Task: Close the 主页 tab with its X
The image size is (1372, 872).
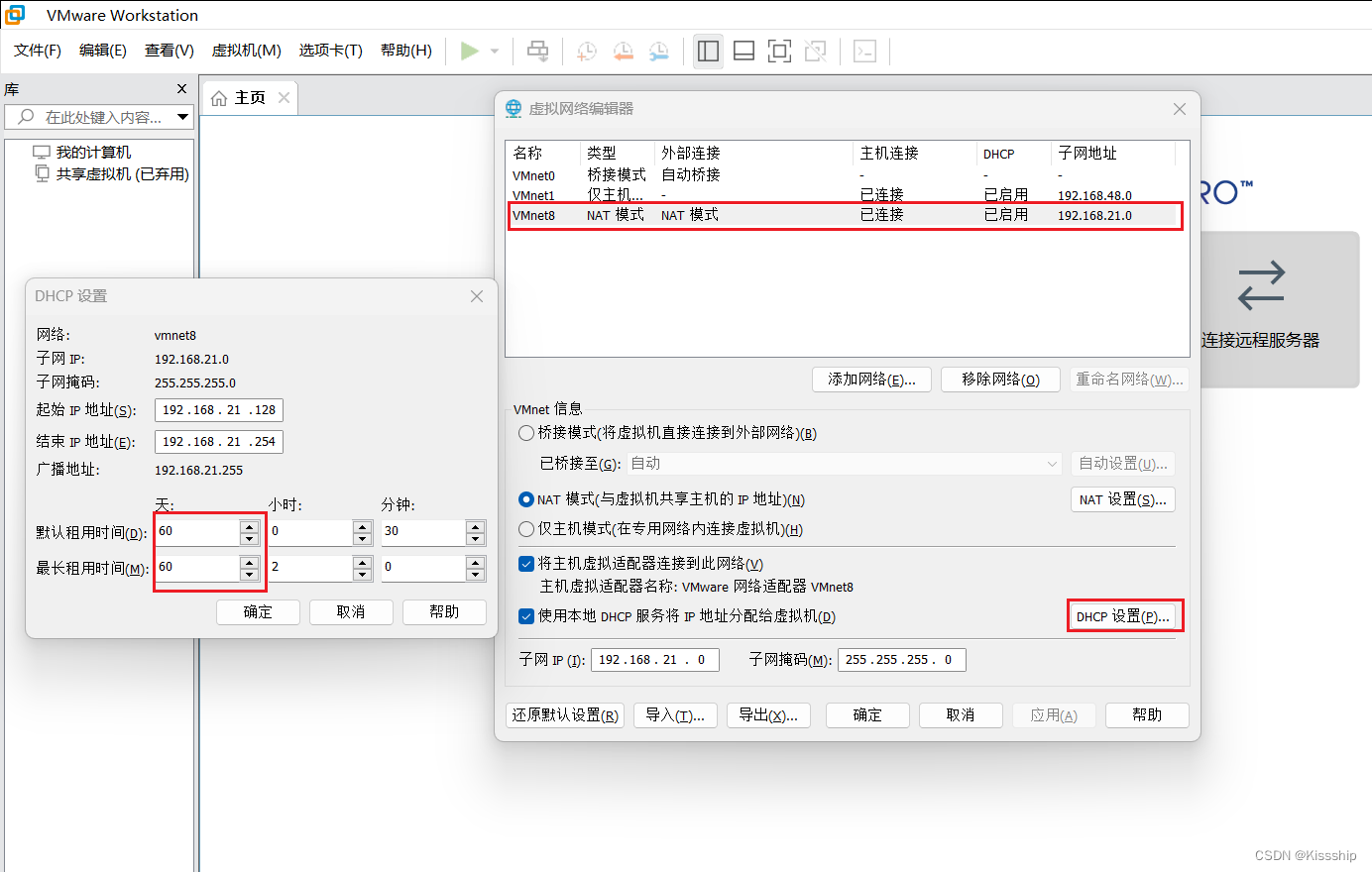Action: [285, 97]
